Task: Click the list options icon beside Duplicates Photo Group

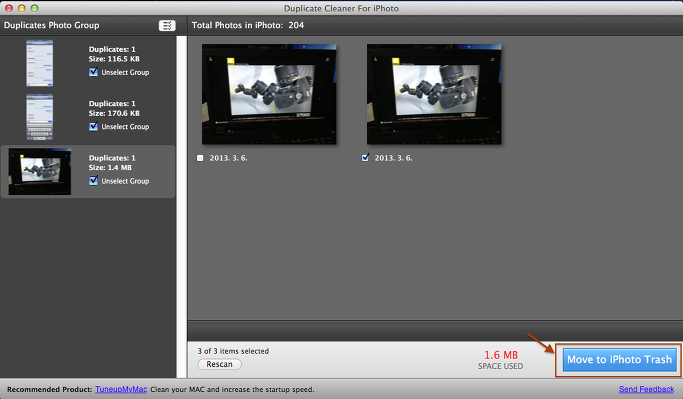Action: coord(167,25)
